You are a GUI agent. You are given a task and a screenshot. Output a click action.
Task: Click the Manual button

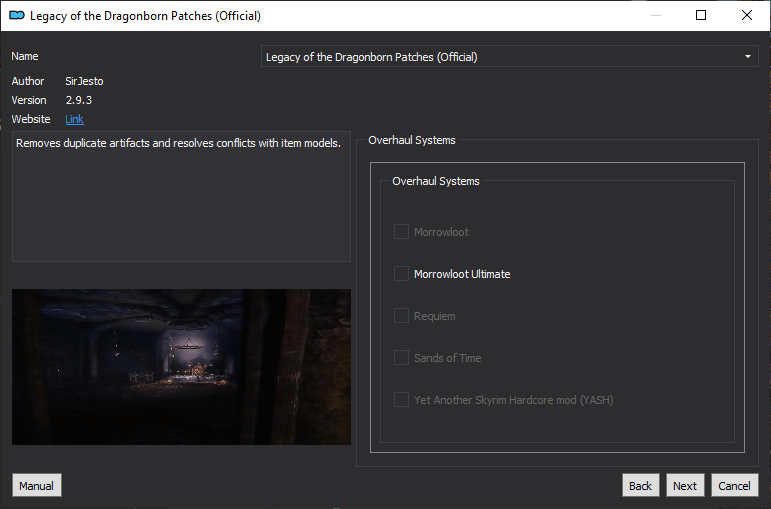coord(37,485)
